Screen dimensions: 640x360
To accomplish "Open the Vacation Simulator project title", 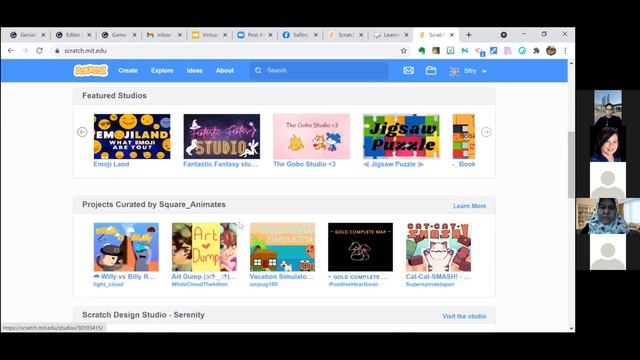I will [282, 276].
